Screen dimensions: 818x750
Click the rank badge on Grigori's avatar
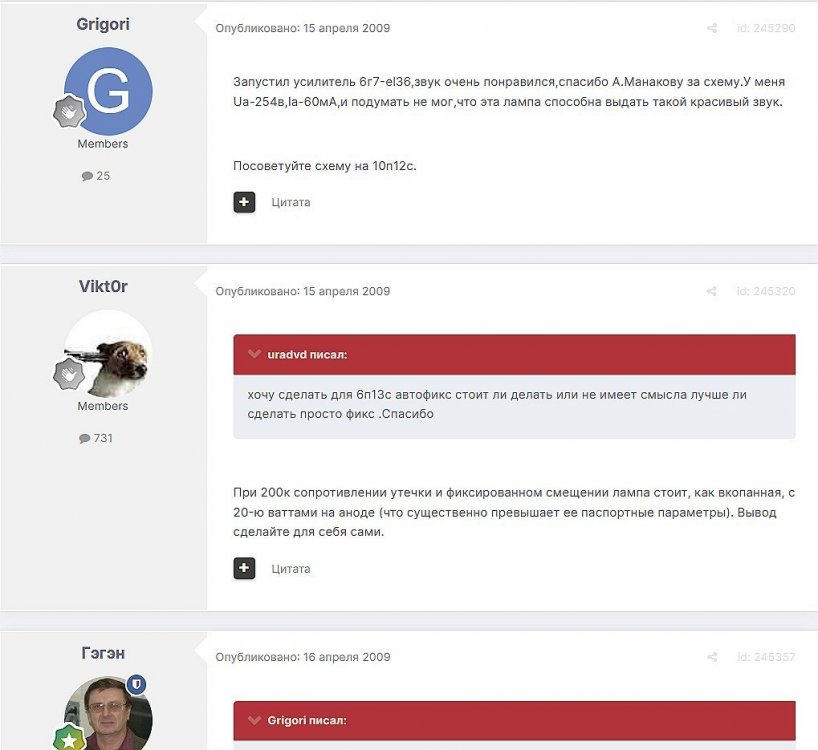[x=69, y=111]
